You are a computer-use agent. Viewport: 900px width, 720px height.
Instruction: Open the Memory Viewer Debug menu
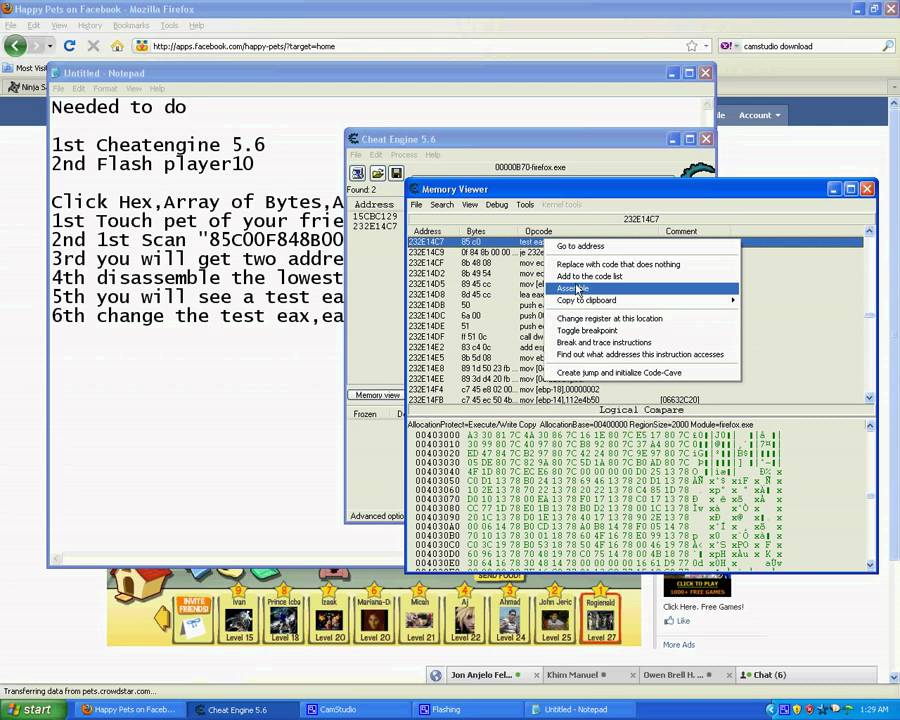click(x=496, y=204)
